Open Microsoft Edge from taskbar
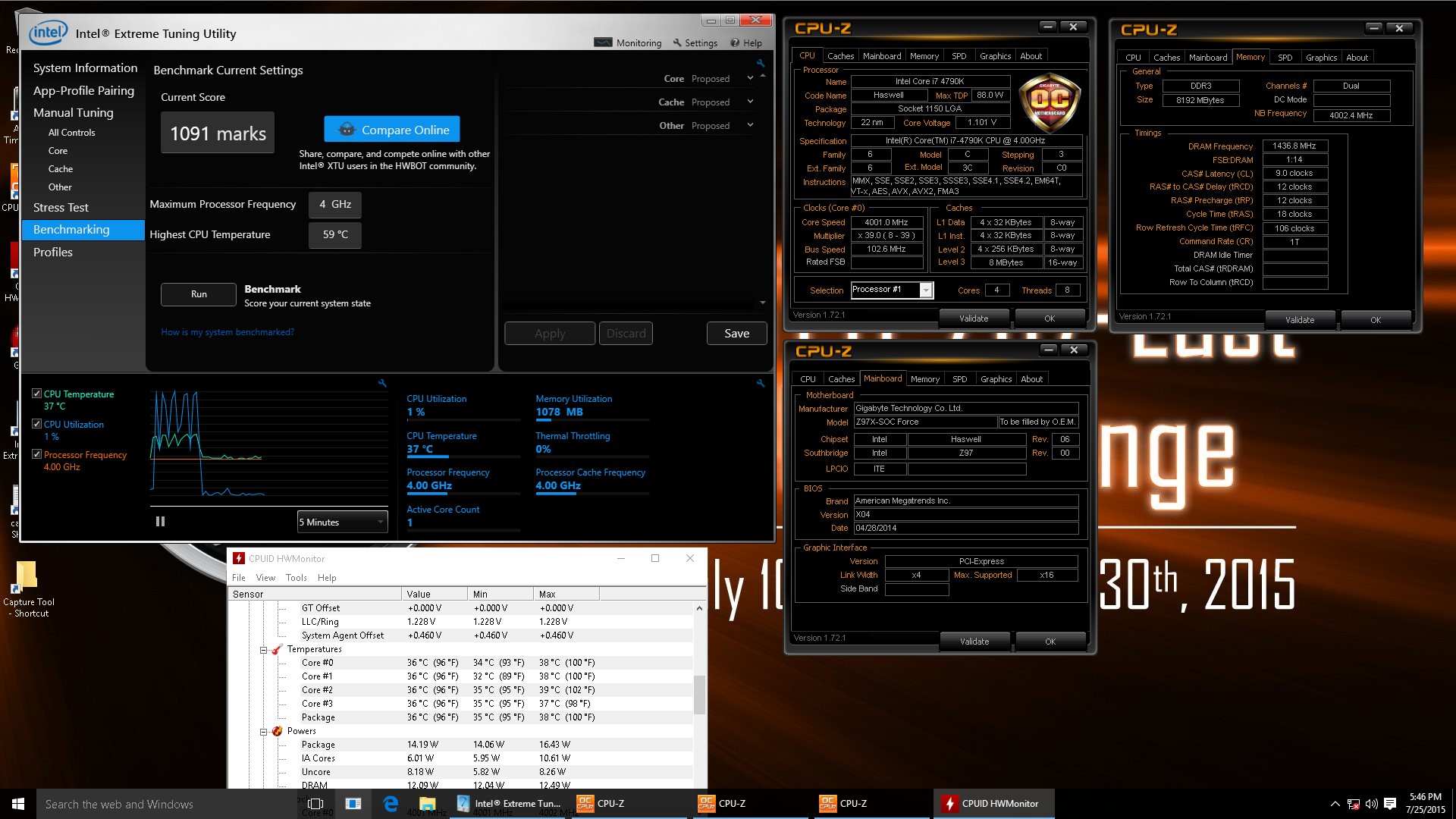This screenshot has height=819, width=1456. coord(391,804)
